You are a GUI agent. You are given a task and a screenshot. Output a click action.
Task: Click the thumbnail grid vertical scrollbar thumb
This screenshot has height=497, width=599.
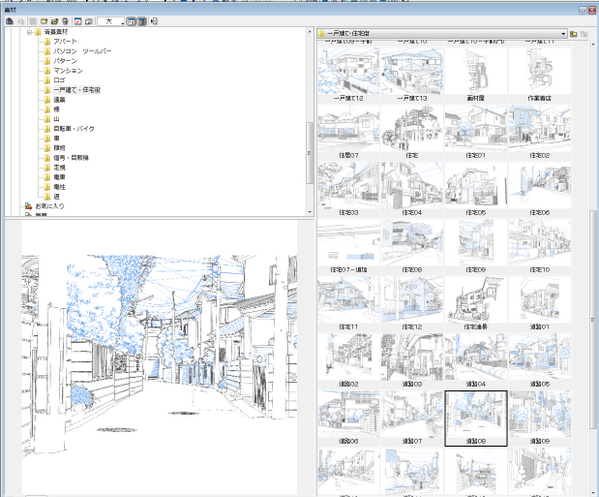593,320
